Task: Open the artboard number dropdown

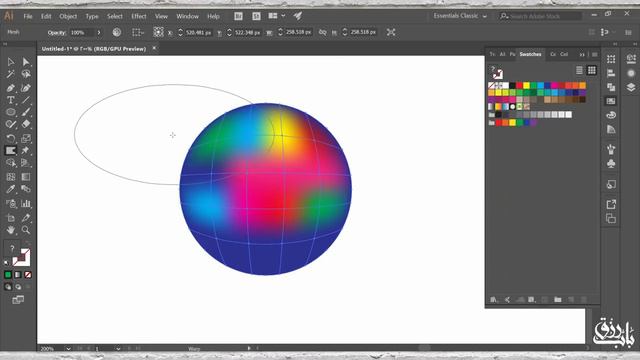Action: click(118, 349)
